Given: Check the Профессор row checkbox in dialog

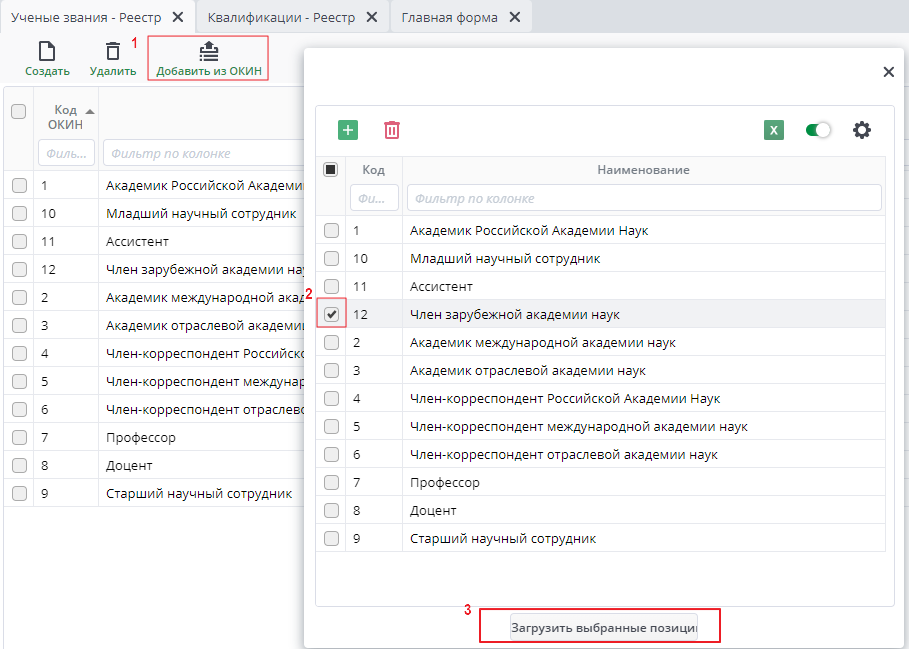Looking at the screenshot, I should [332, 482].
